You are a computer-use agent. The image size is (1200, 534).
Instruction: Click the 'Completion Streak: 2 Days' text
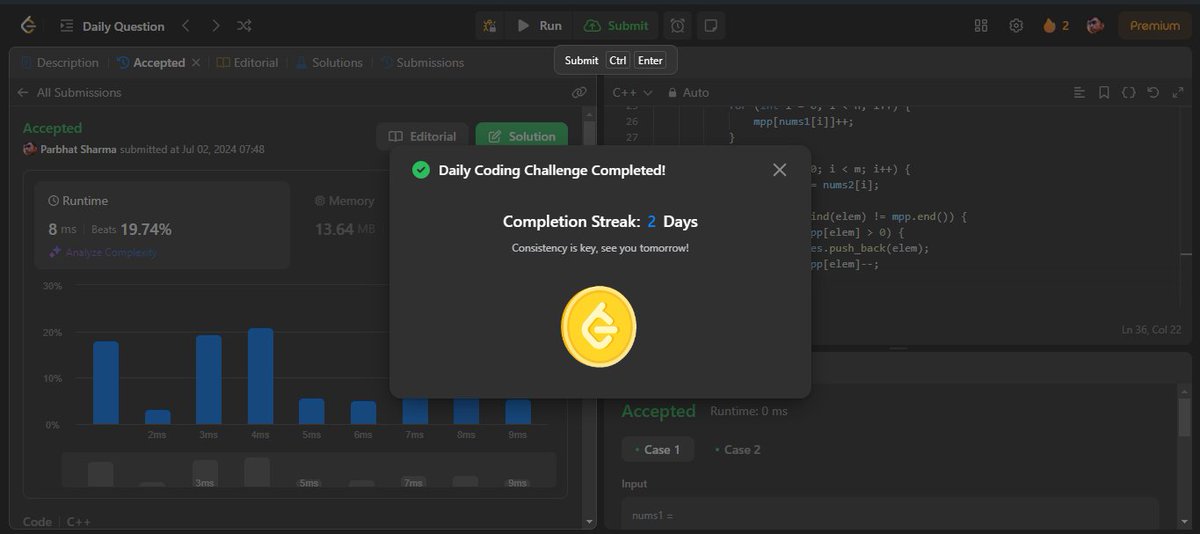pyautogui.click(x=600, y=221)
